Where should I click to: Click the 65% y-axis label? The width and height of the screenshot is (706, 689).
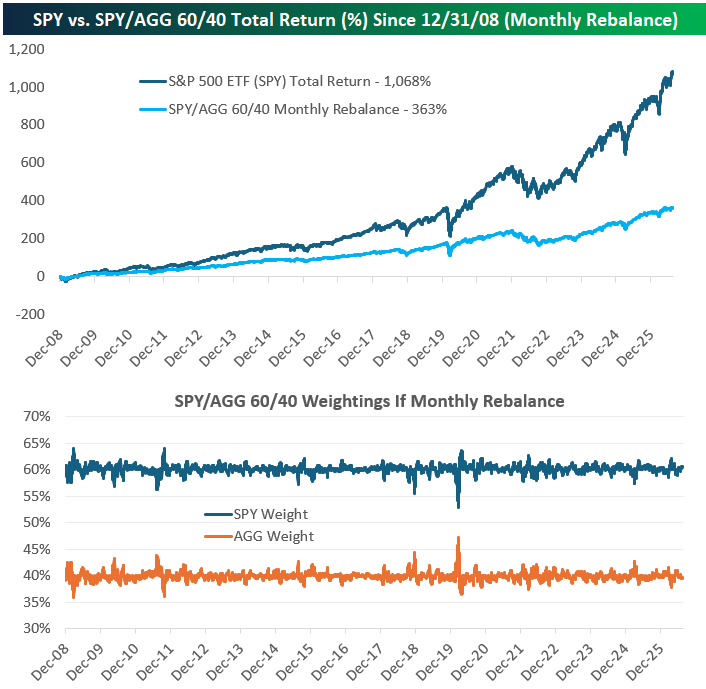click(36, 443)
